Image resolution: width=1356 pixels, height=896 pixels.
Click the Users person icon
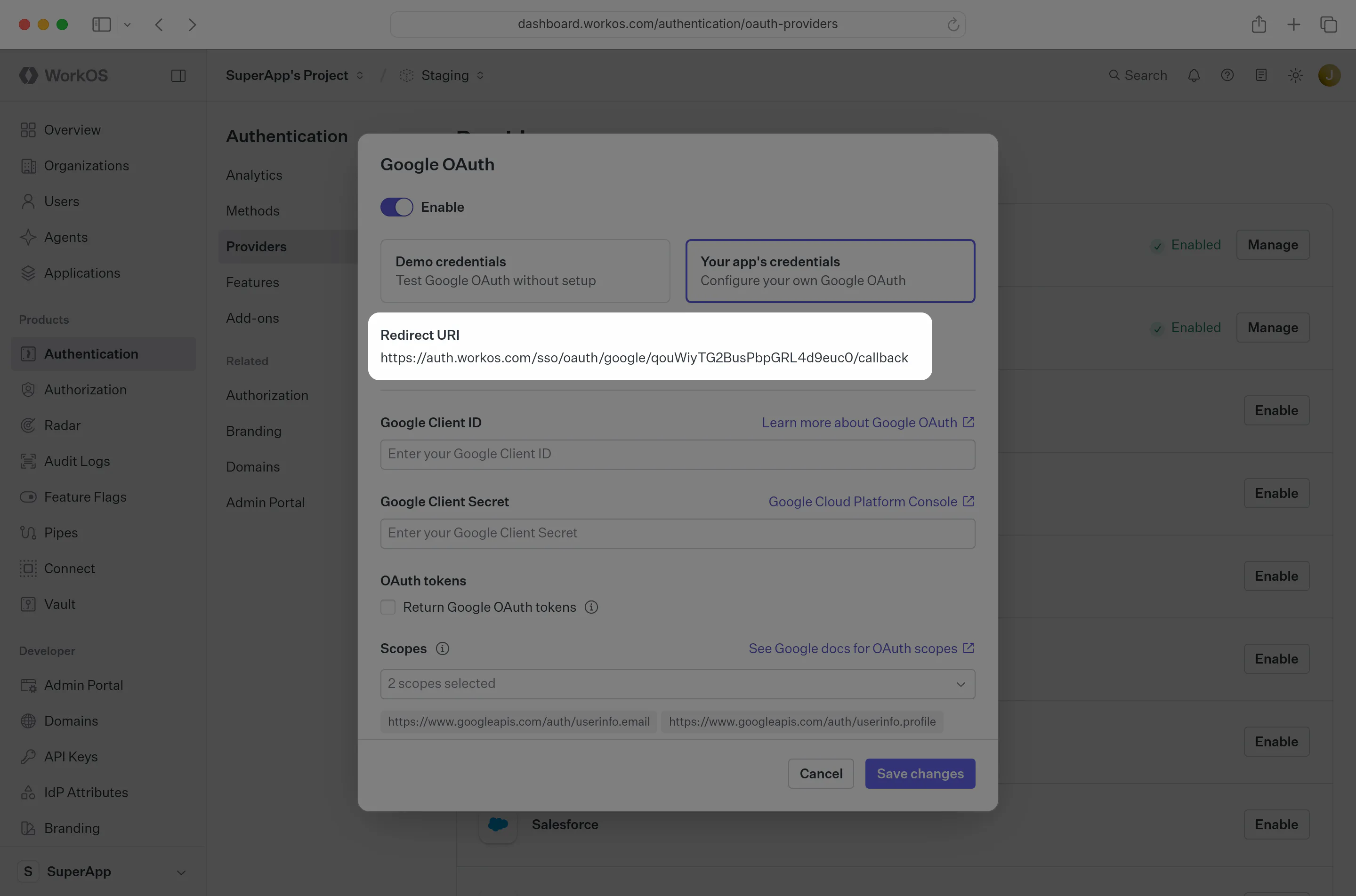pyautogui.click(x=28, y=202)
